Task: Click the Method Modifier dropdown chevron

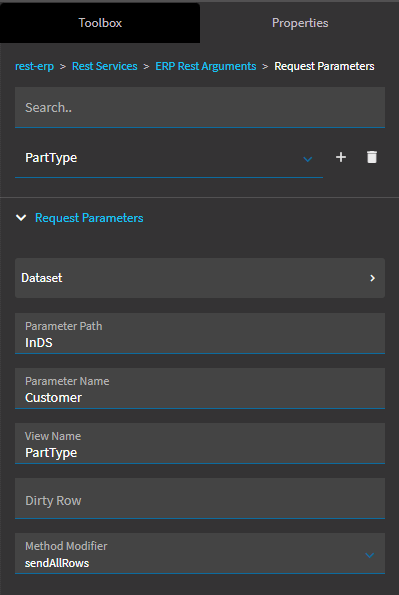Action: coord(369,555)
